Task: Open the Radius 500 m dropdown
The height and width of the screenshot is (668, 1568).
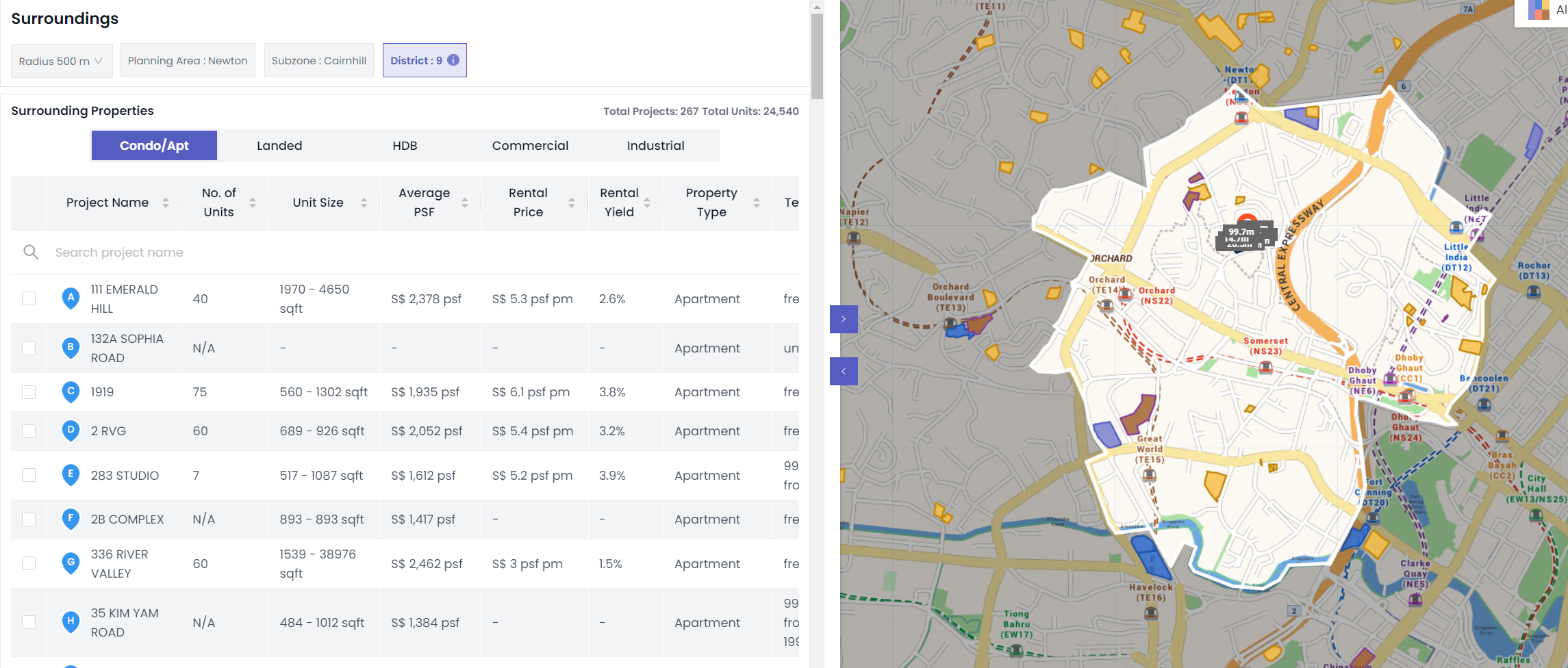Action: point(62,60)
